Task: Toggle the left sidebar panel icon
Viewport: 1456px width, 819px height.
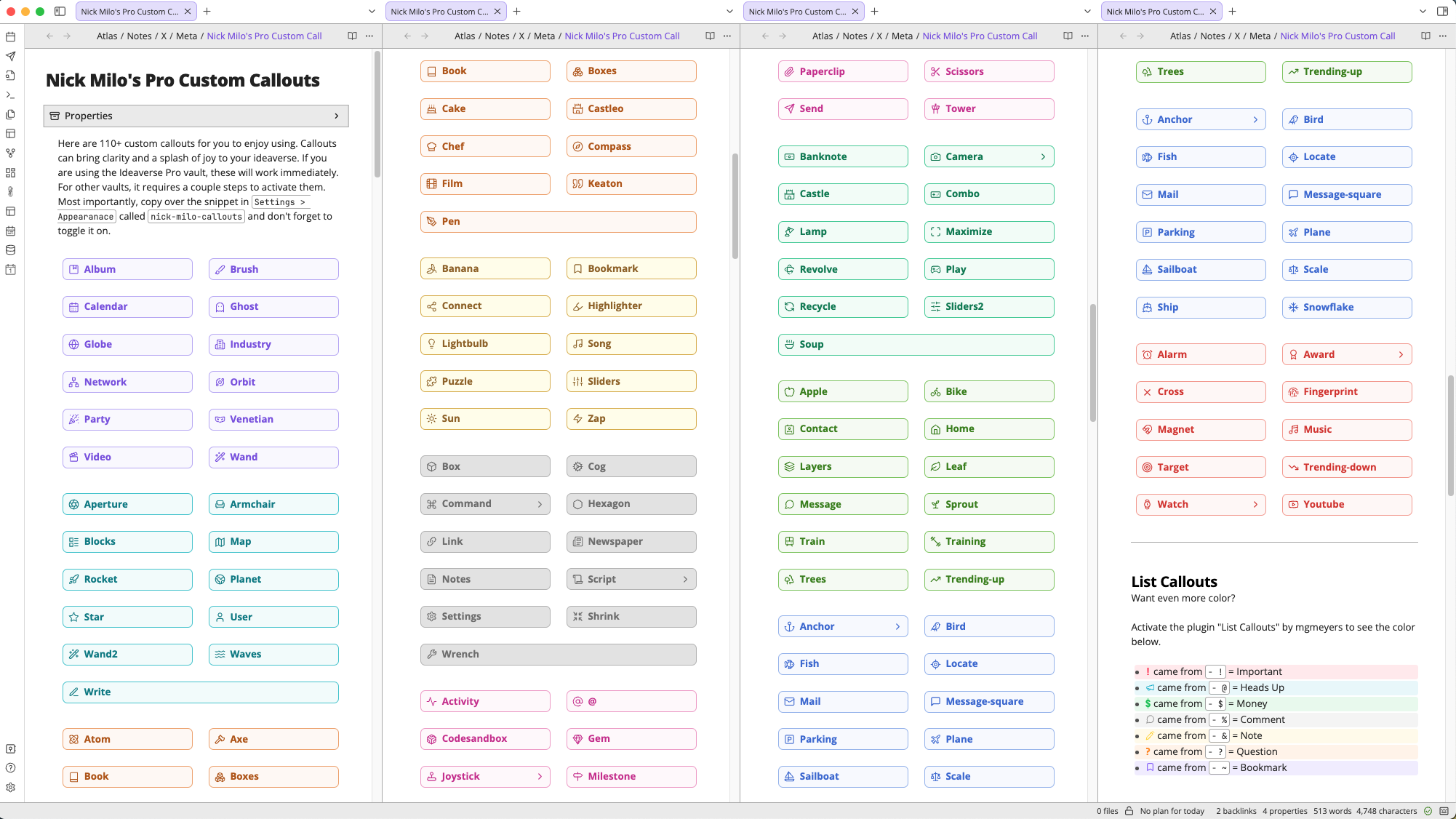Action: tap(60, 12)
